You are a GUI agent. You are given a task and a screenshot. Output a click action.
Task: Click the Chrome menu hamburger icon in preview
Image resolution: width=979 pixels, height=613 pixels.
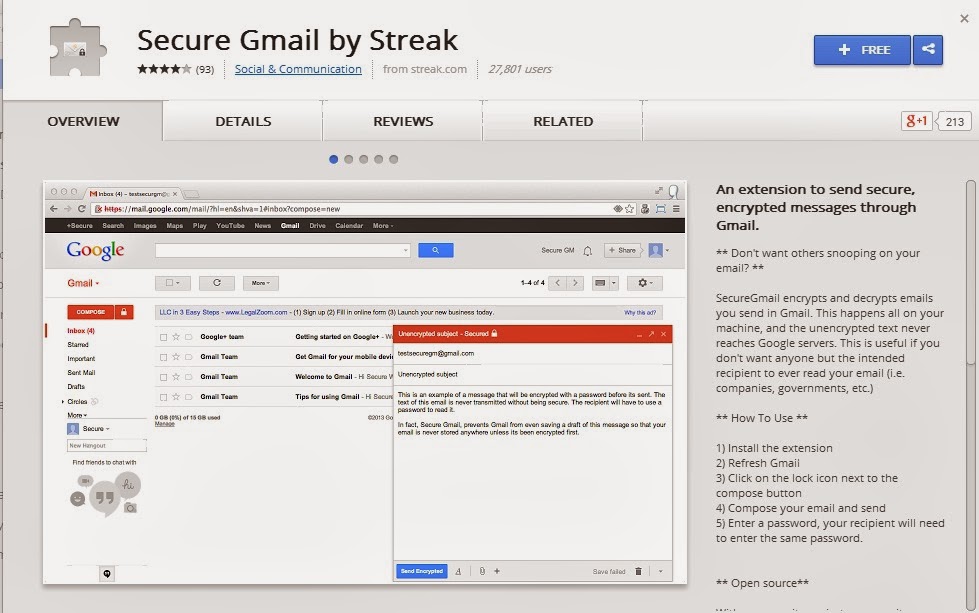coord(676,208)
